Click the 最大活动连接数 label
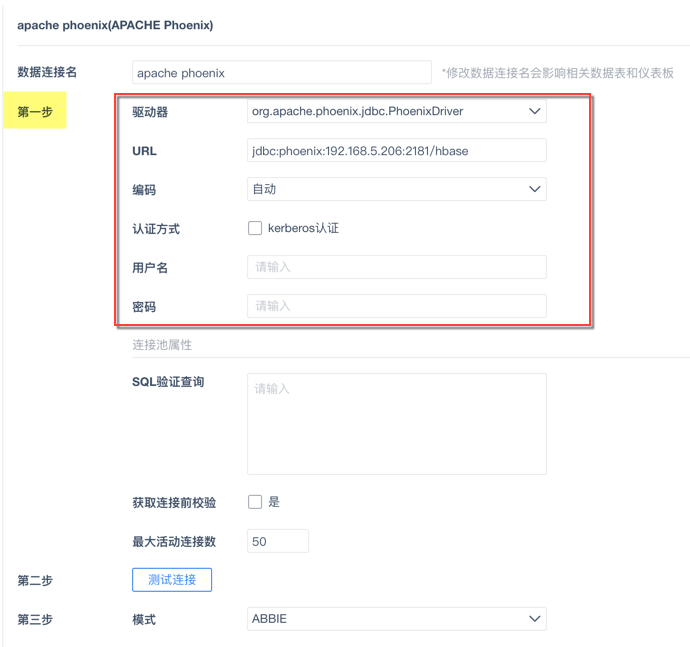 [x=174, y=541]
